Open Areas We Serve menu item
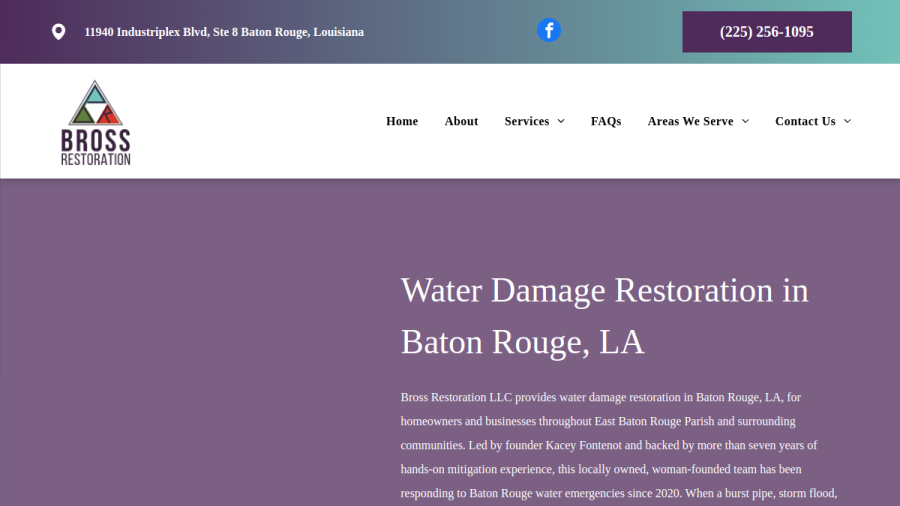Image resolution: width=900 pixels, height=506 pixels. pyautogui.click(x=690, y=121)
